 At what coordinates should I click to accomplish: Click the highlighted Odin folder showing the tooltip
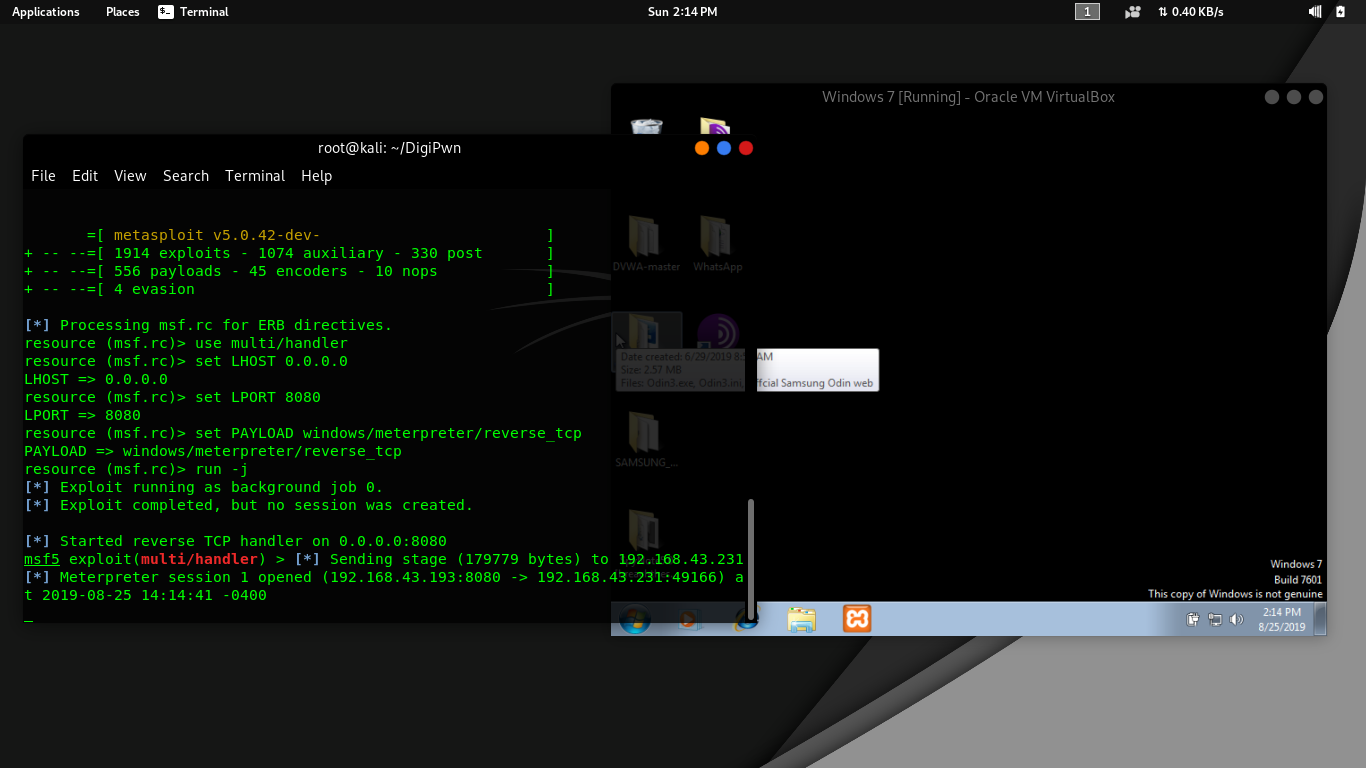[x=646, y=332]
